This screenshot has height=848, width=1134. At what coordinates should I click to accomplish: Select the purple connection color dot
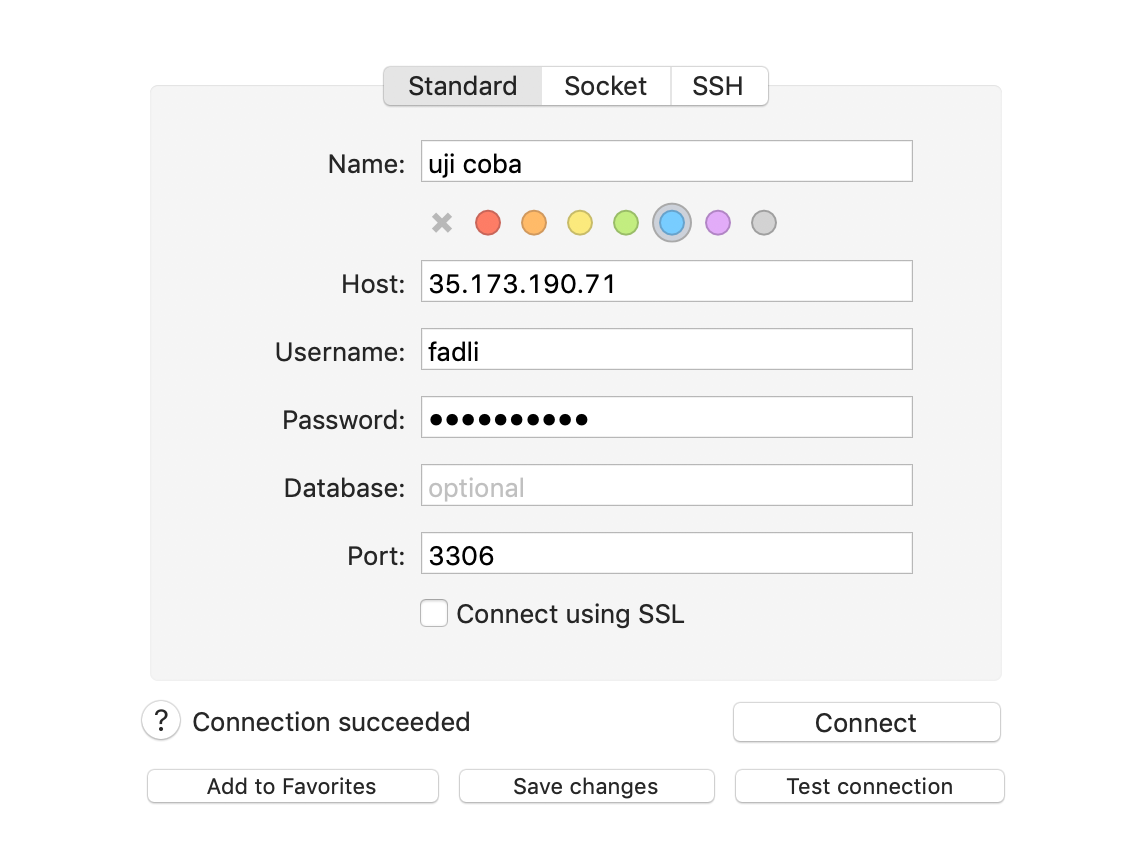[718, 222]
